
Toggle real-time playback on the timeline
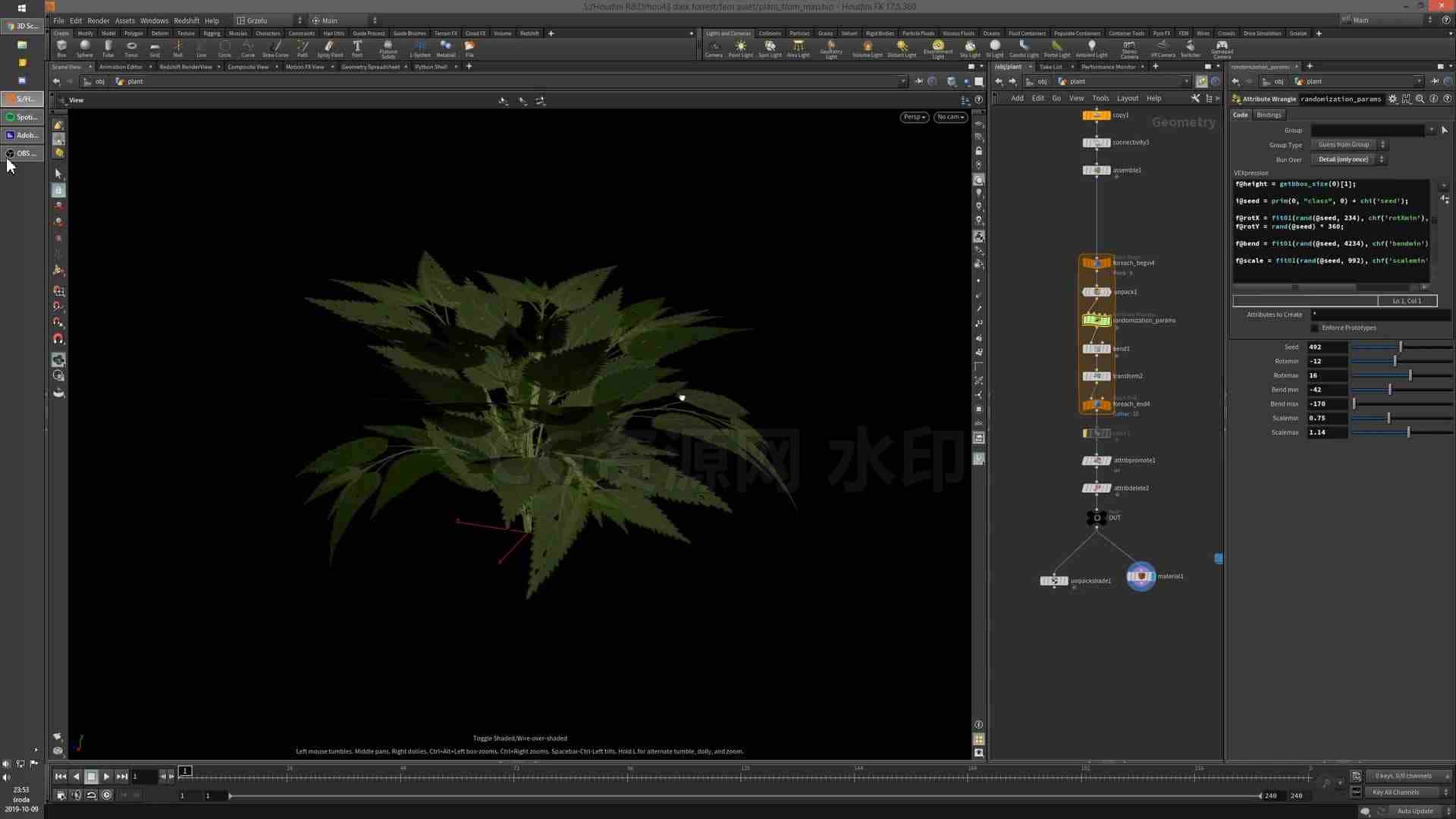pos(106,795)
